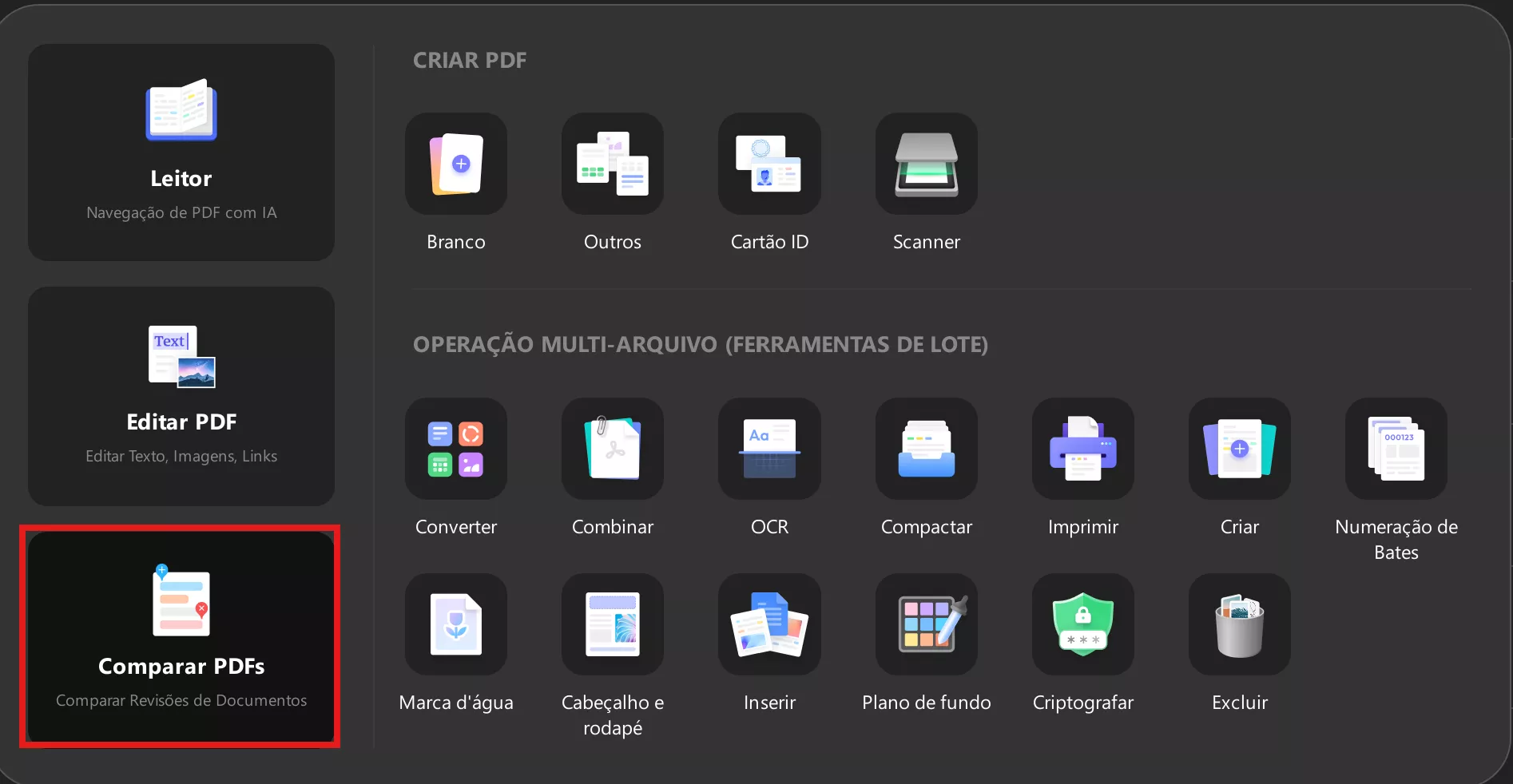Viewport: 1513px width, 784px height.
Task: Click the document icon in Comparar PDFs
Action: point(181,600)
